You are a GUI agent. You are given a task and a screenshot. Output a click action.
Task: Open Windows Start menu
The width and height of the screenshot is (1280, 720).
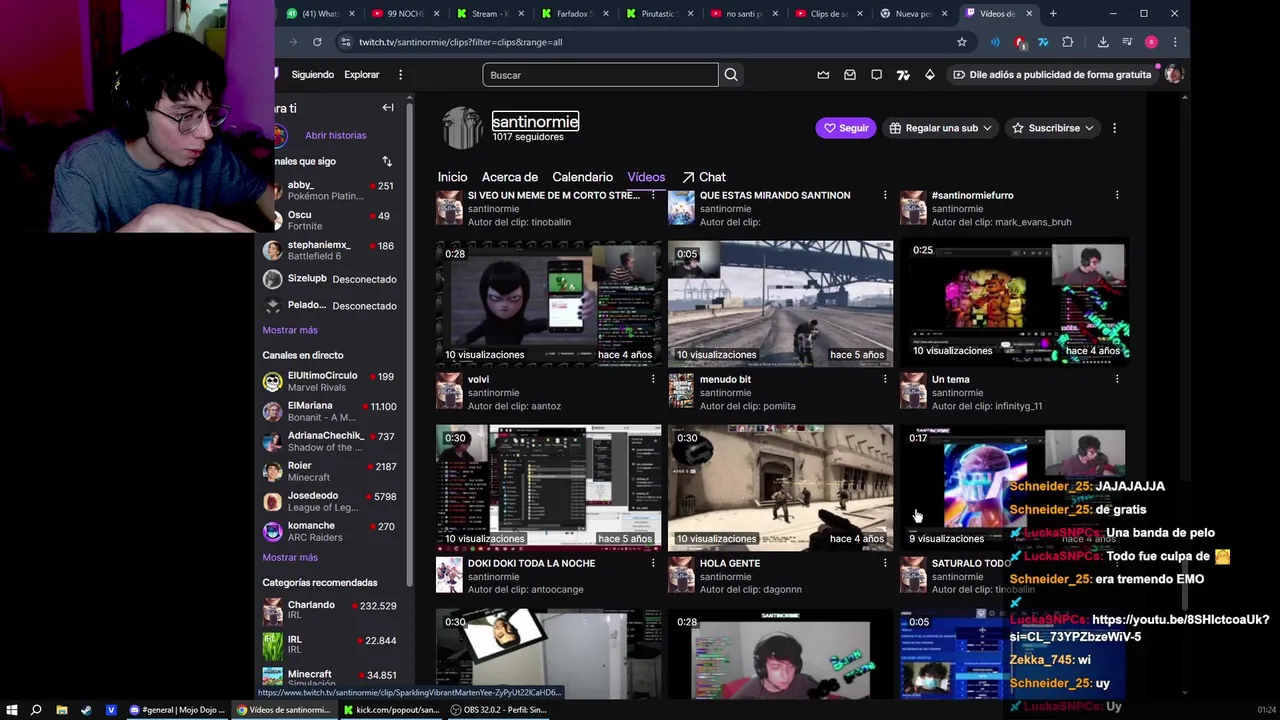(x=11, y=710)
